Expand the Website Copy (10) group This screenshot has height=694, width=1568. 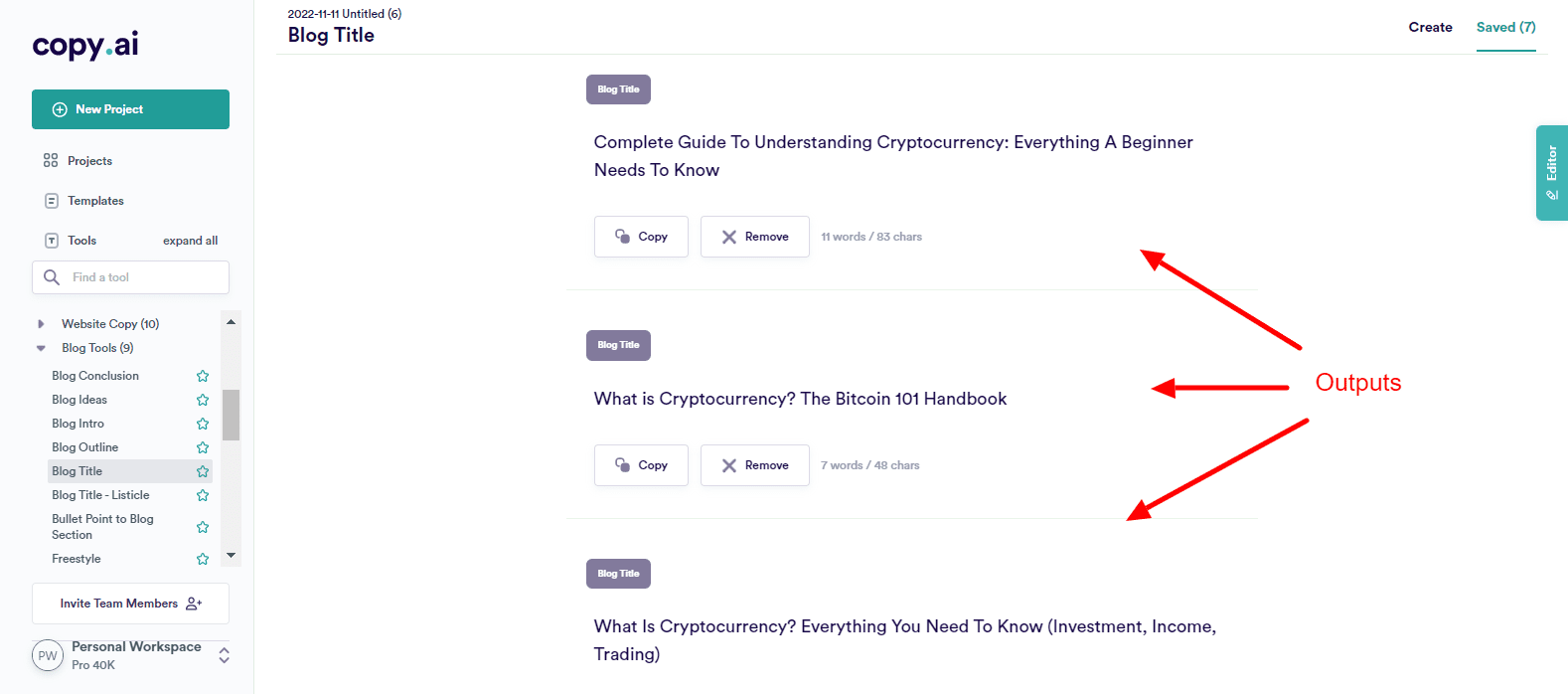41,324
